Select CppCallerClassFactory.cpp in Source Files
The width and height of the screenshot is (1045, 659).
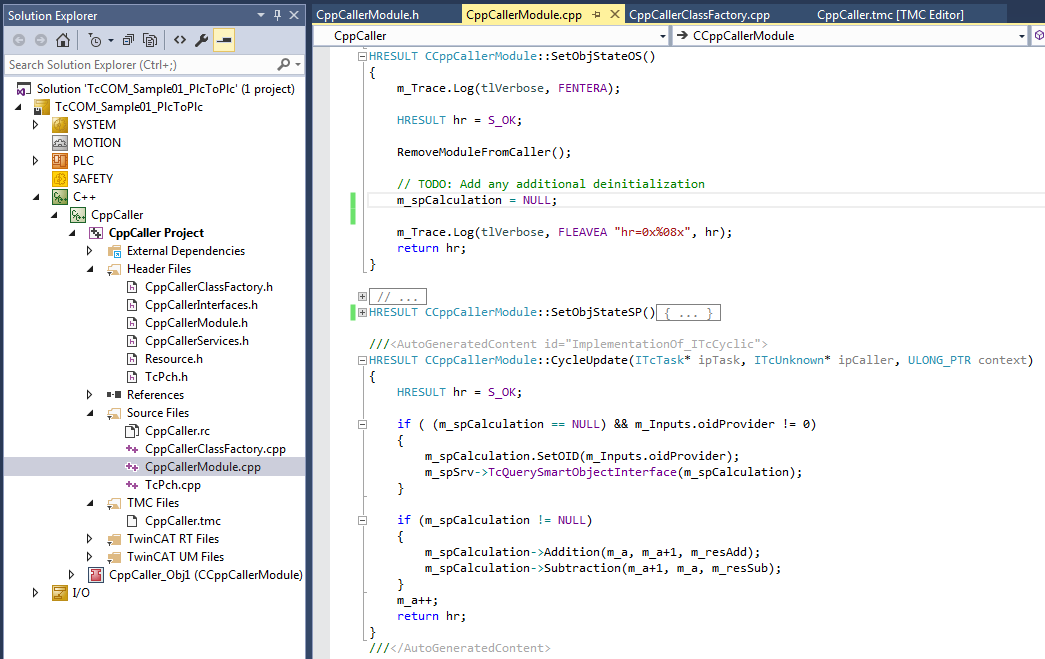(215, 448)
